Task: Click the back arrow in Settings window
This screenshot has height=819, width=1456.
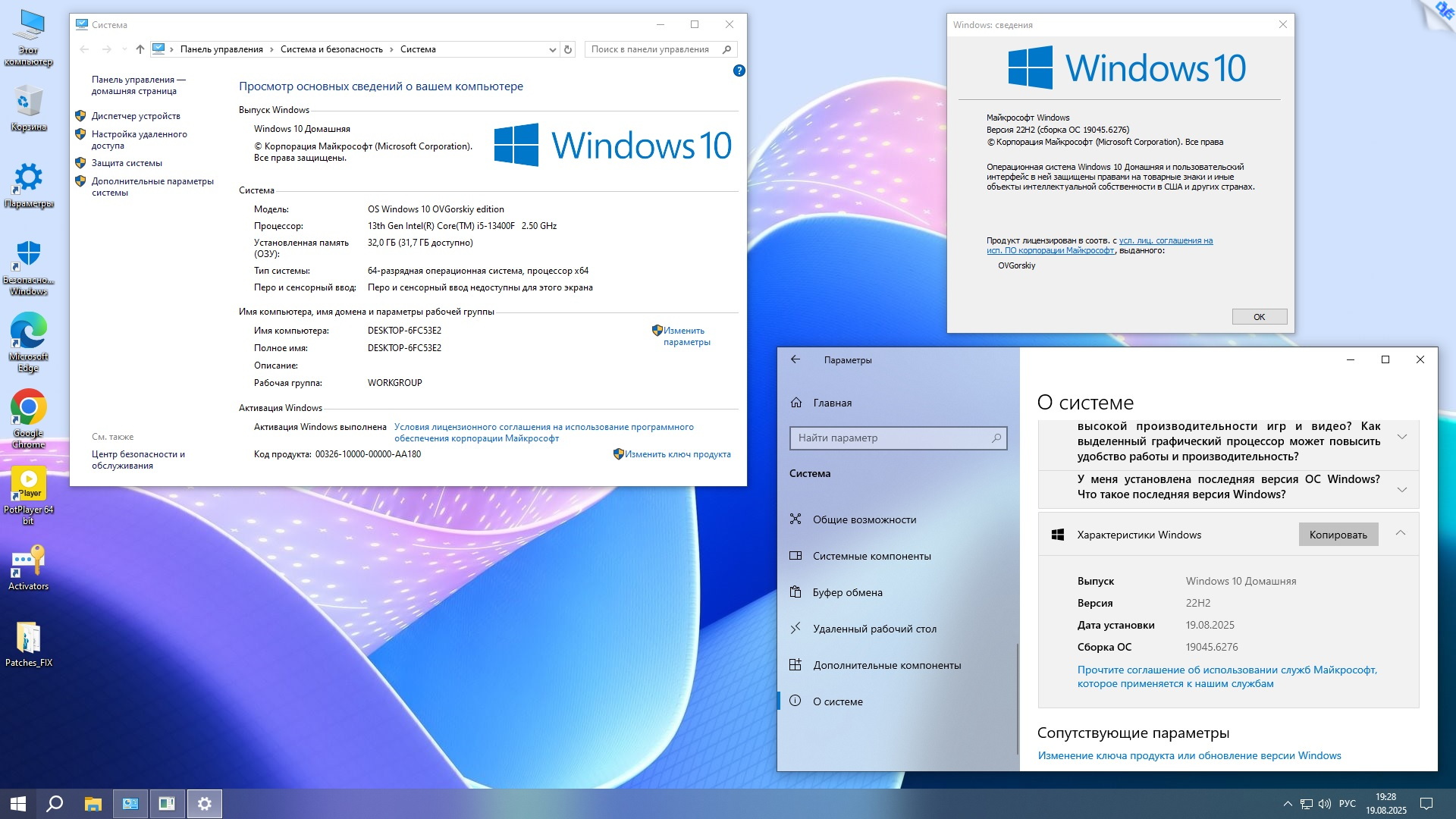Action: [795, 360]
